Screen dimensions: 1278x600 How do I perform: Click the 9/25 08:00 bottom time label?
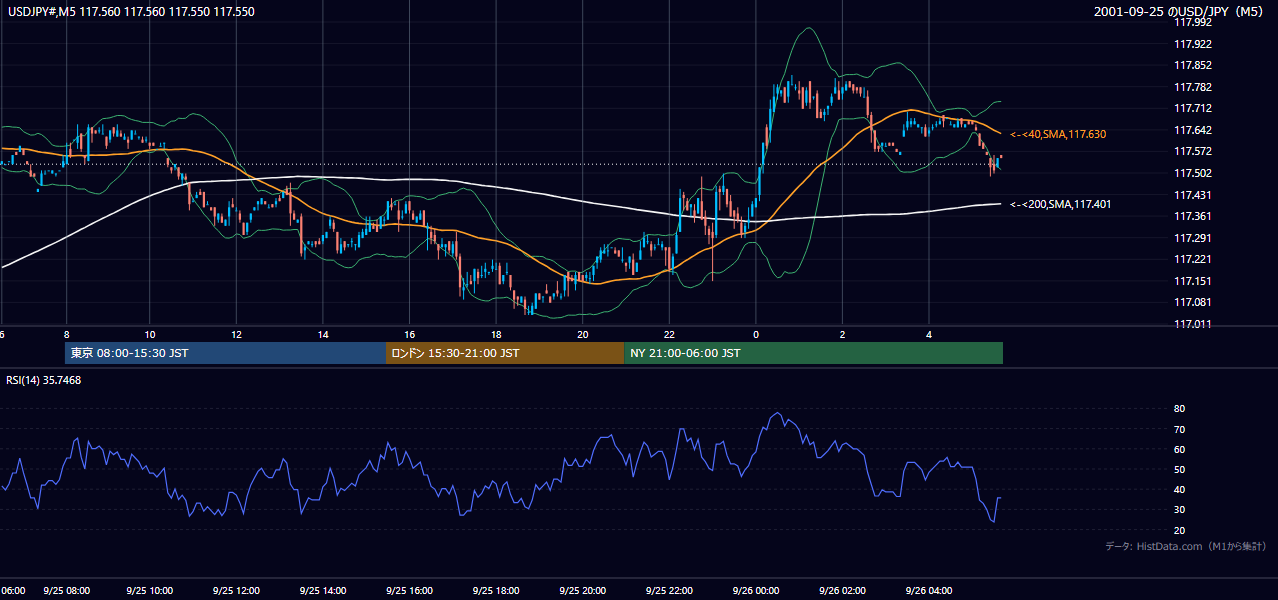tap(66, 591)
